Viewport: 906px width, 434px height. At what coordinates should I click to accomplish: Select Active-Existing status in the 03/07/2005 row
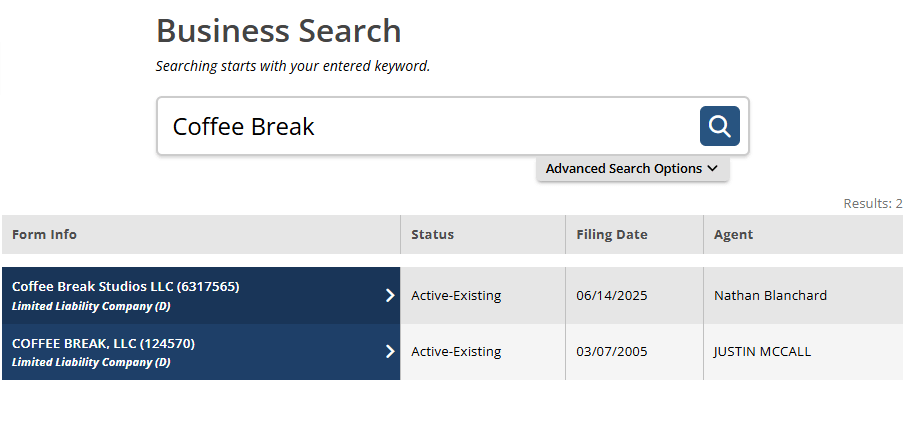pyautogui.click(x=456, y=352)
